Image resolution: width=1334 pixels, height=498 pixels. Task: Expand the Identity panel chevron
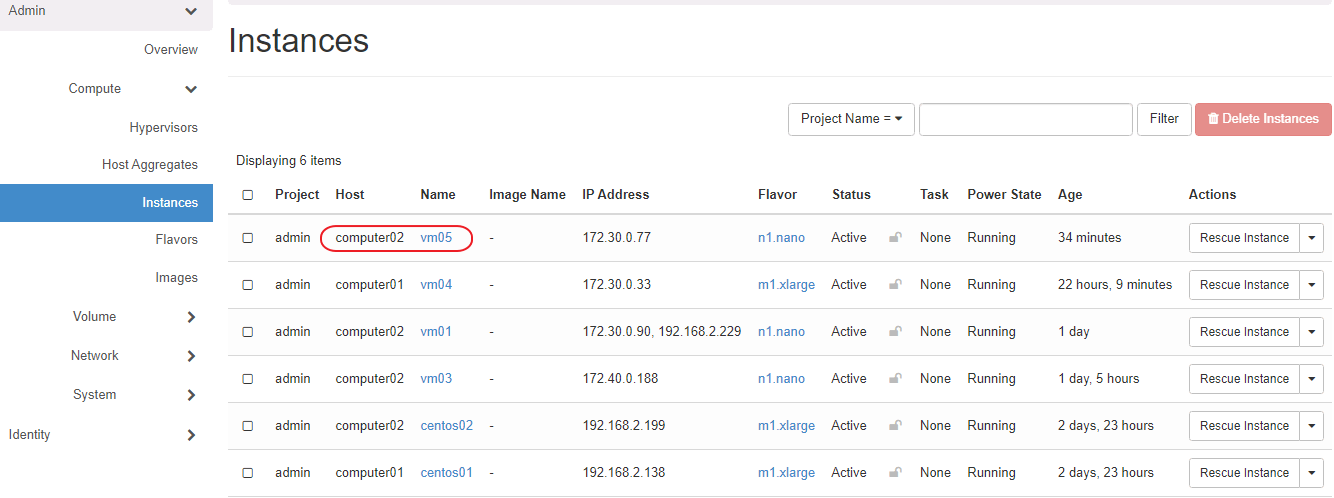[x=191, y=435]
